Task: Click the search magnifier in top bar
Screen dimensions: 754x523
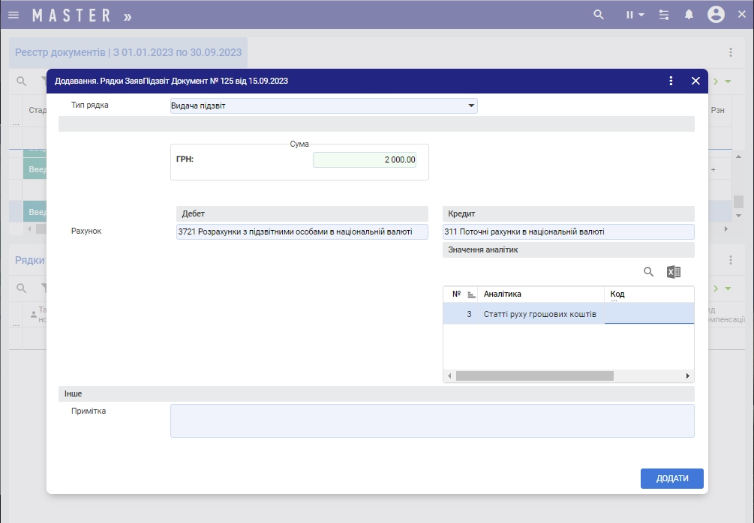Action: (599, 15)
